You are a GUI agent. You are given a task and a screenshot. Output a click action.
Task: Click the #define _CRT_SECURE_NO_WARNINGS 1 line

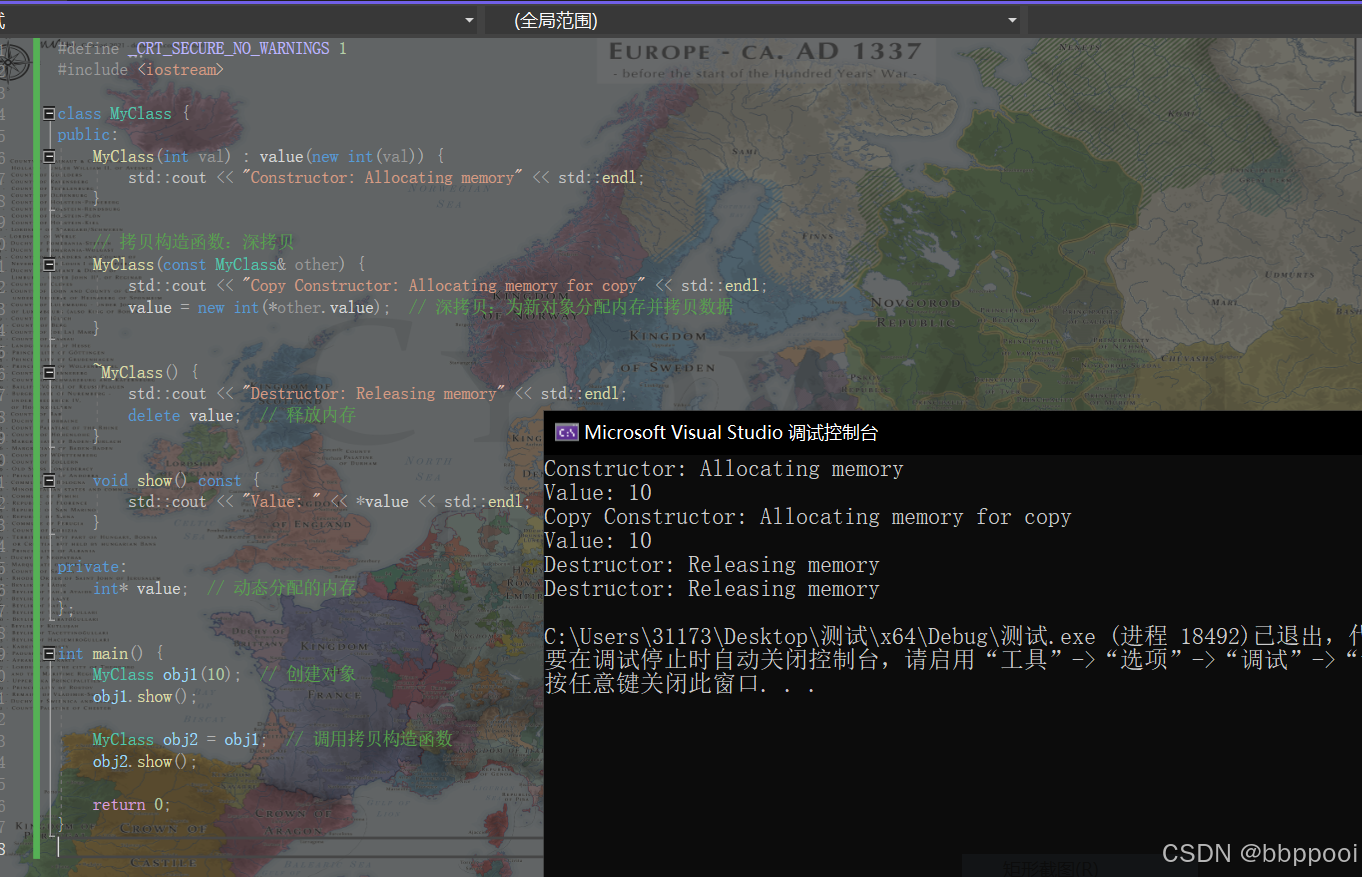point(202,48)
